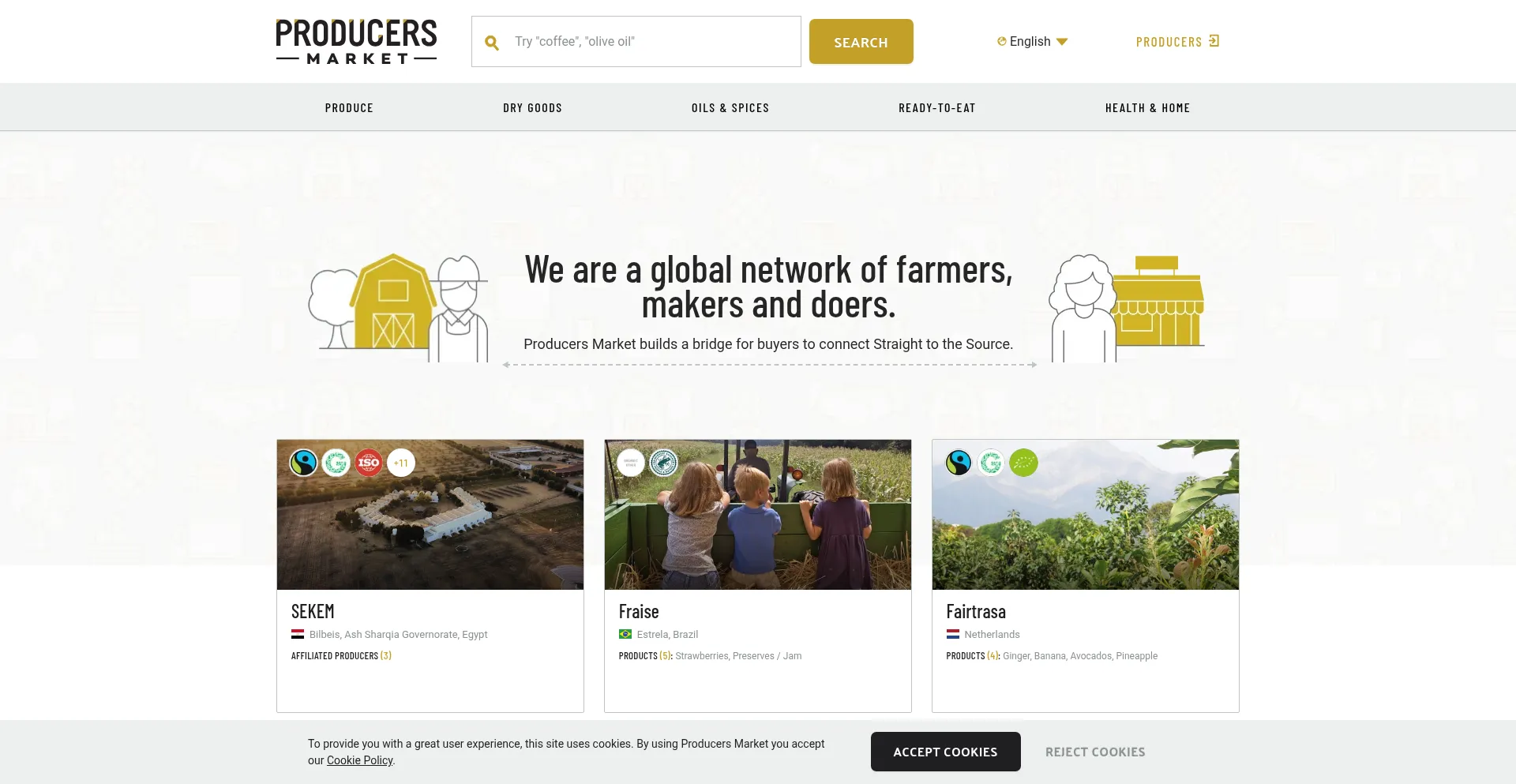The image size is (1516, 784).
Task: Open the Health & Home menu
Action: tap(1147, 108)
